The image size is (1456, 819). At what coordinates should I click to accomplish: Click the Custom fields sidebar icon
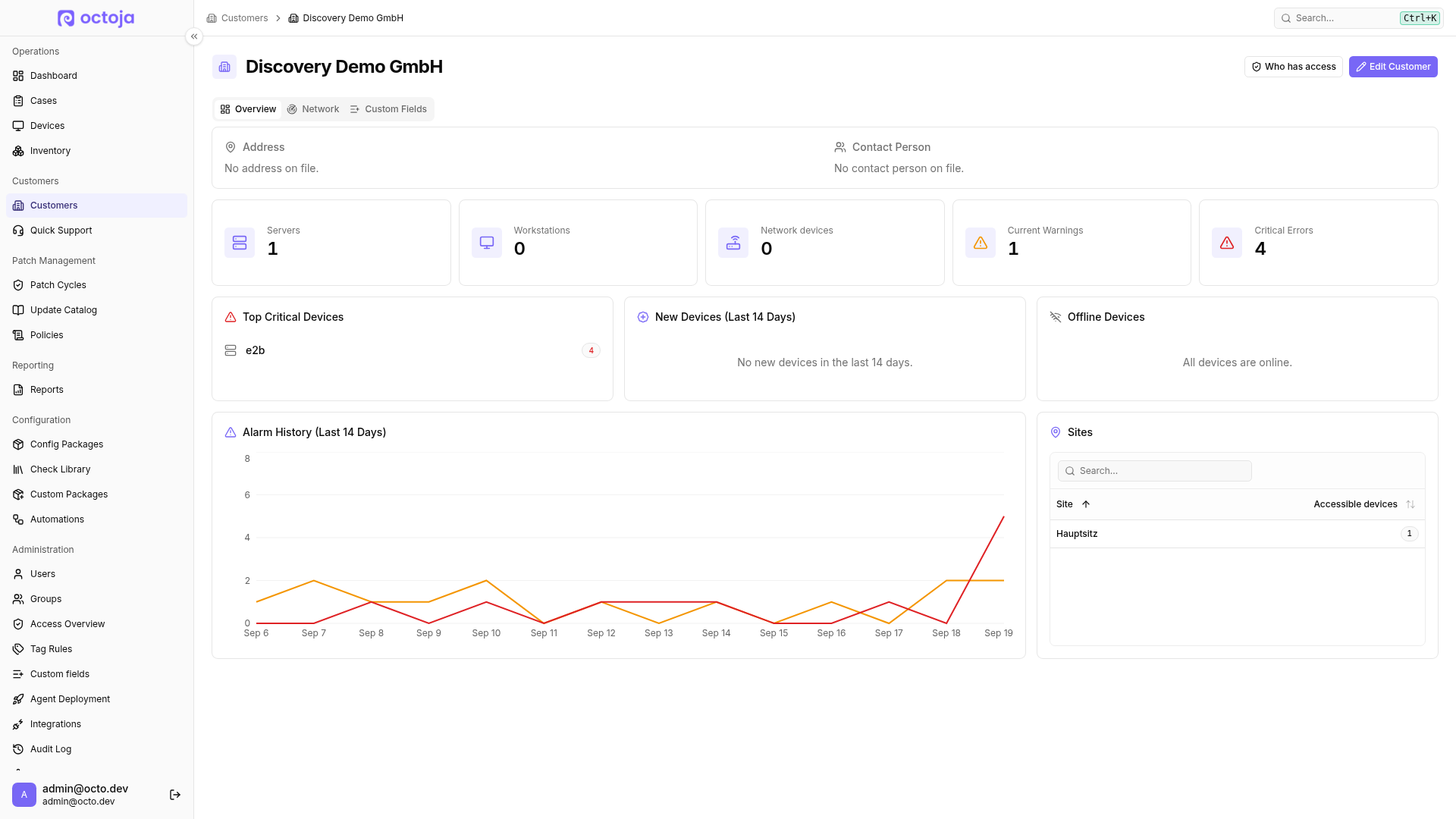click(x=18, y=674)
